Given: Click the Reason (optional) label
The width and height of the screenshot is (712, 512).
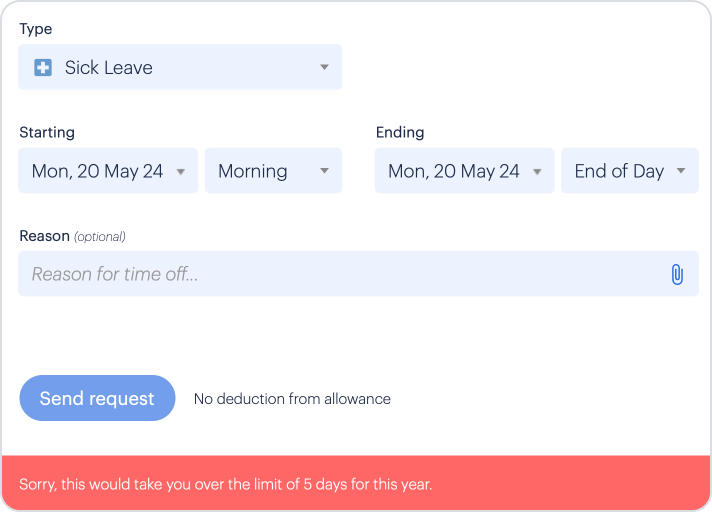Looking at the screenshot, I should tap(72, 236).
